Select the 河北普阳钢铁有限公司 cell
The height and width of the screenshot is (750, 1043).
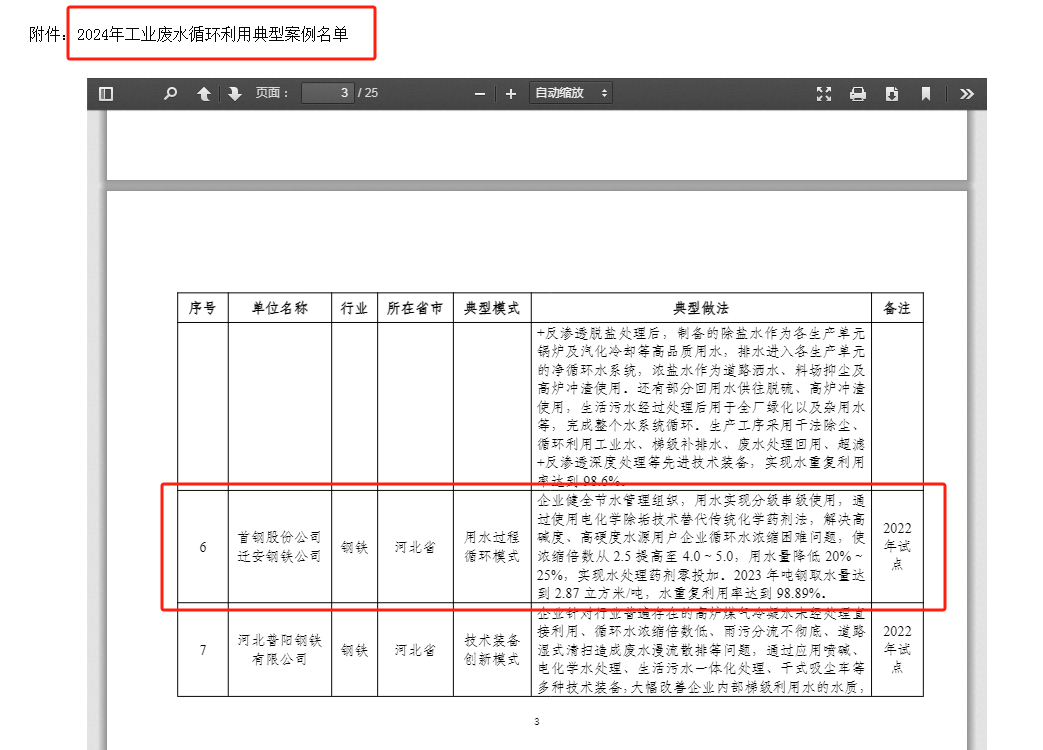point(279,650)
